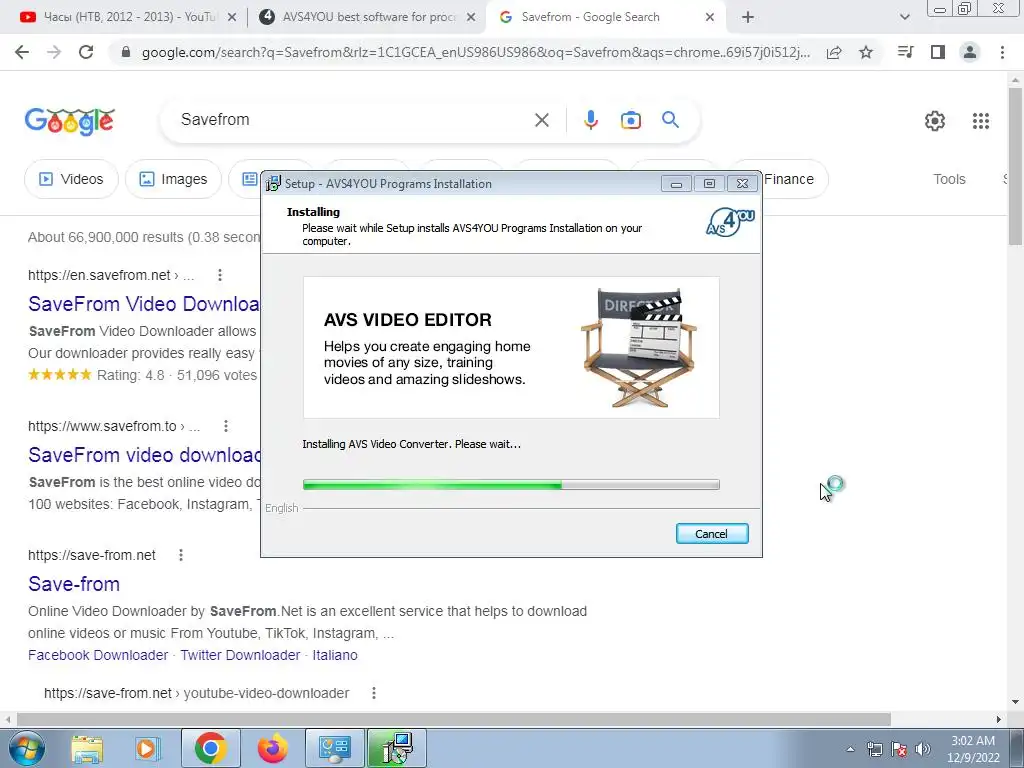Image resolution: width=1024 pixels, height=768 pixels.
Task: Open the Action Center flag icon
Action: tap(899, 749)
